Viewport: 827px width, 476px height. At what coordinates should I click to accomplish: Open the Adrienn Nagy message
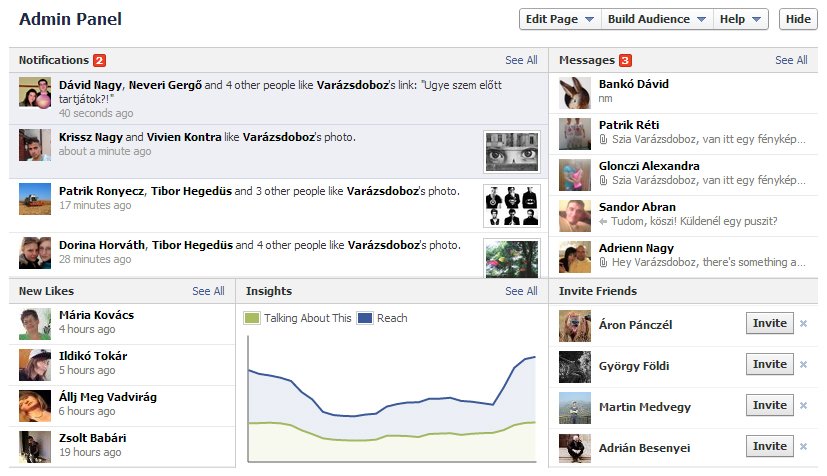click(x=684, y=256)
